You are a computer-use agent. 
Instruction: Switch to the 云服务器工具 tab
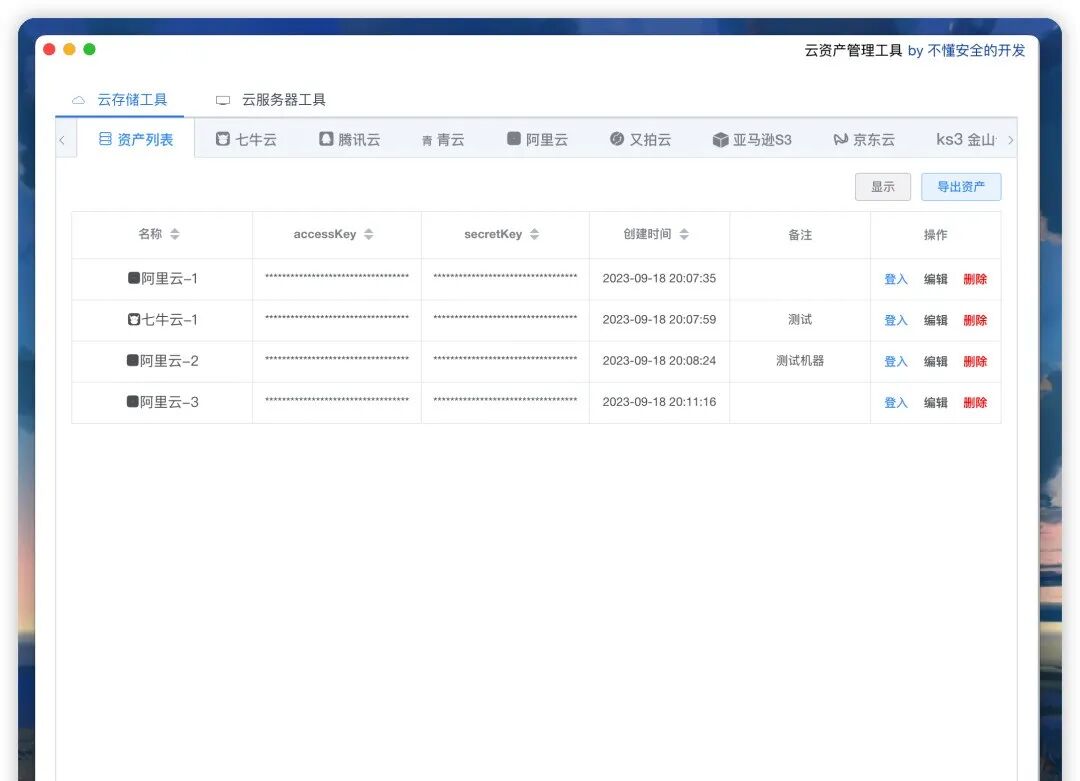click(270, 100)
